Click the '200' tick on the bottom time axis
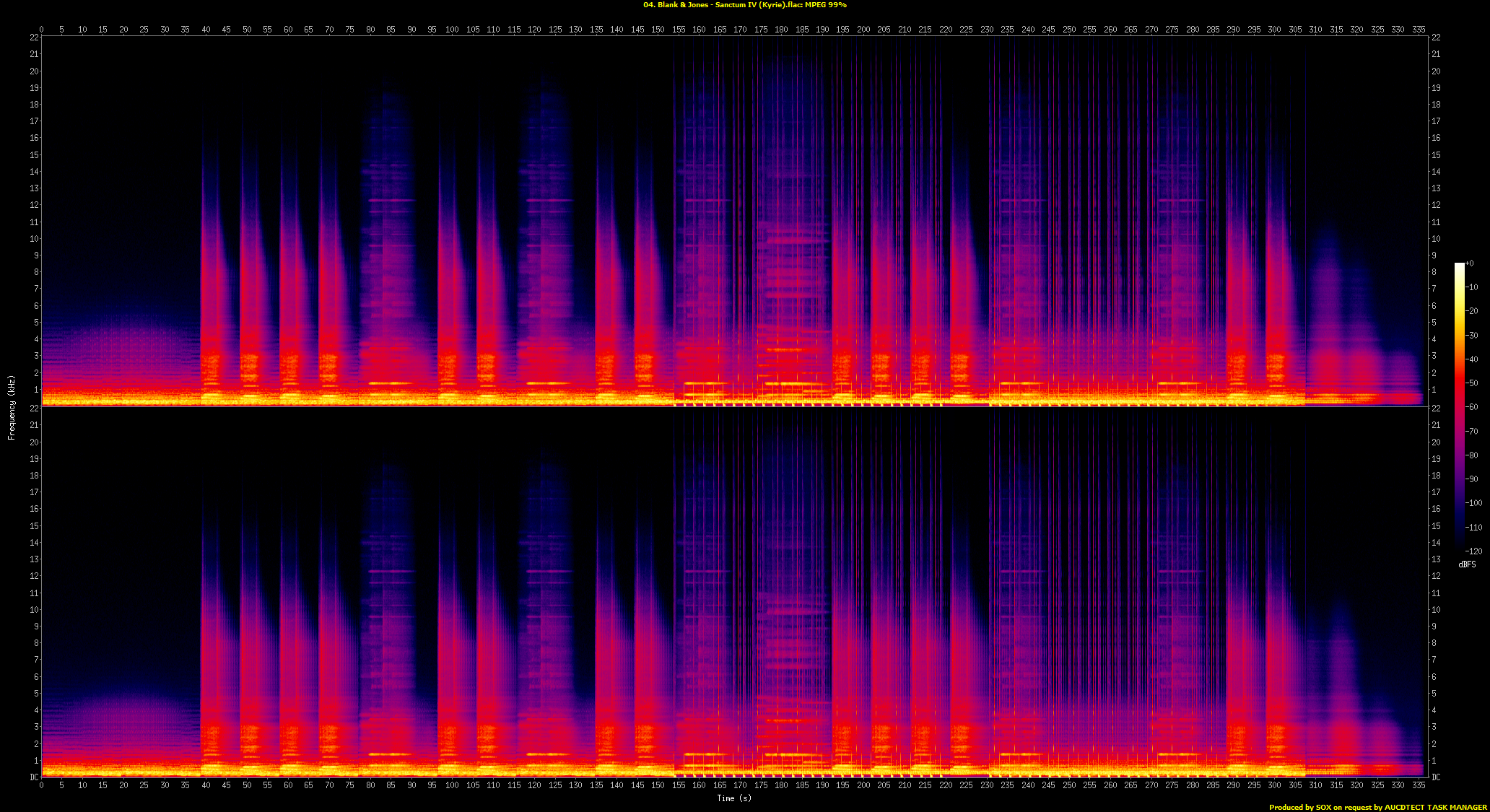Viewport: 1490px width, 812px height. coord(863,785)
